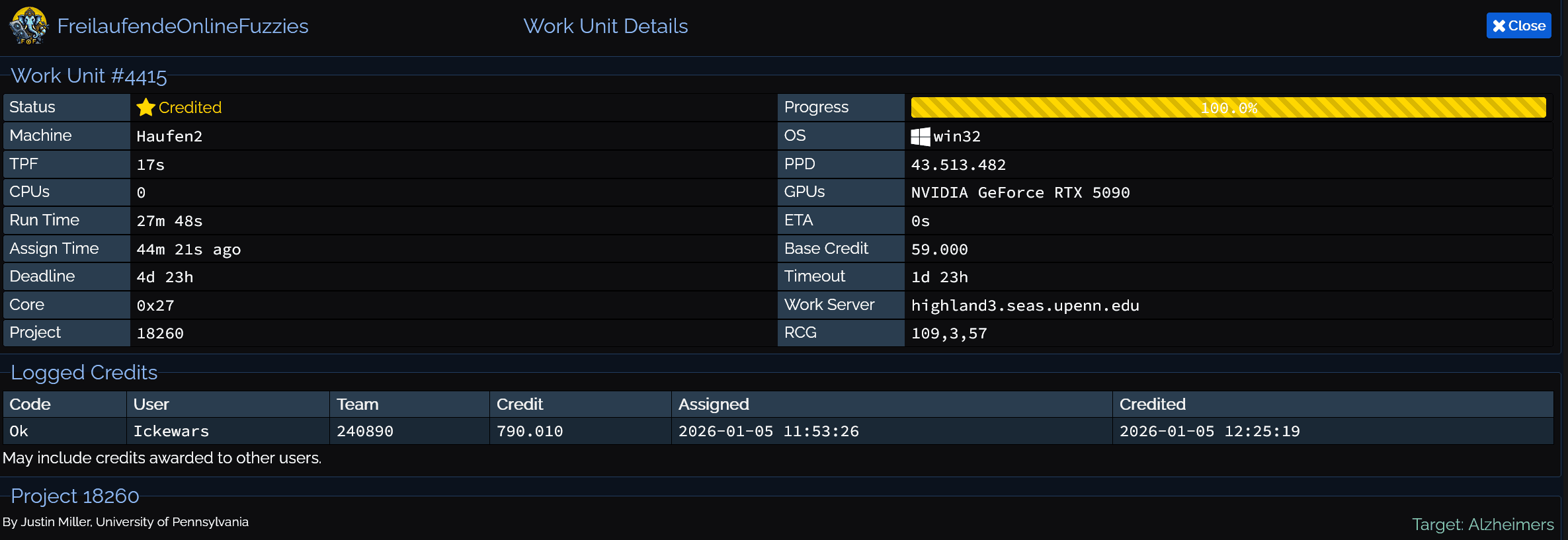Click team number 240890 in the log

365,432
